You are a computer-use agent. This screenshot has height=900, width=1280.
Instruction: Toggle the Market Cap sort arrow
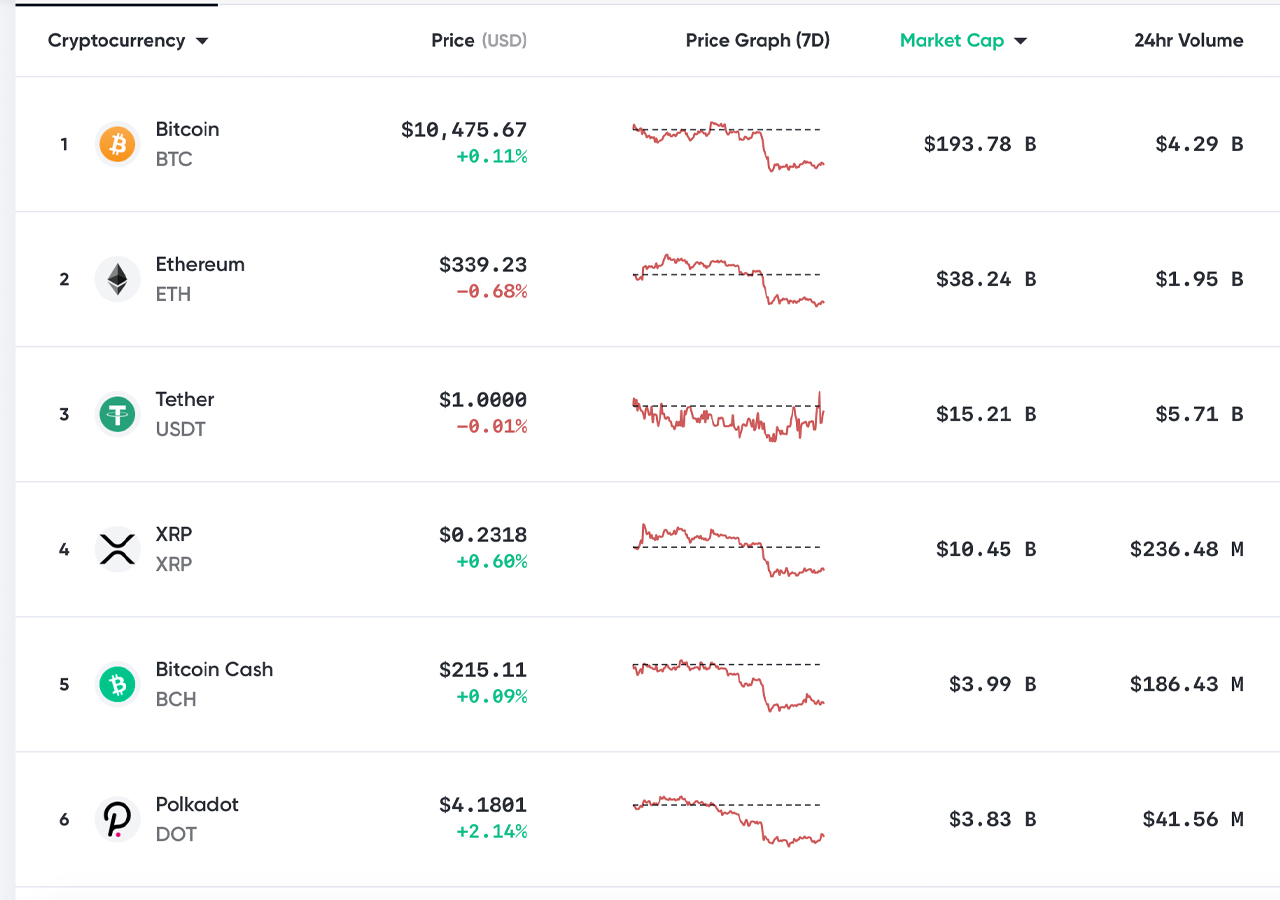point(1020,41)
